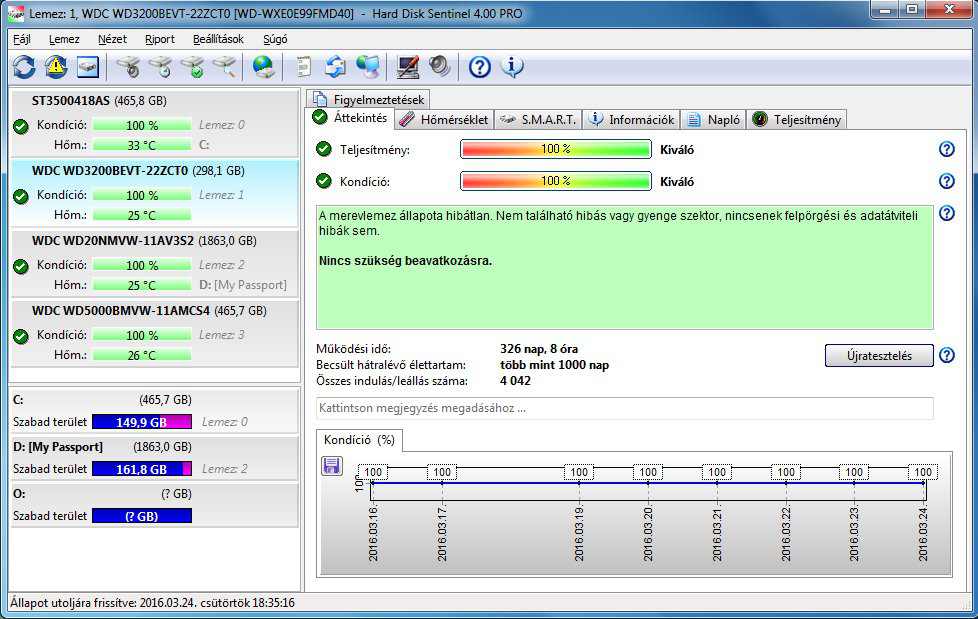This screenshot has width=978, height=619.
Task: Open the Nézet menu
Action: (112, 39)
